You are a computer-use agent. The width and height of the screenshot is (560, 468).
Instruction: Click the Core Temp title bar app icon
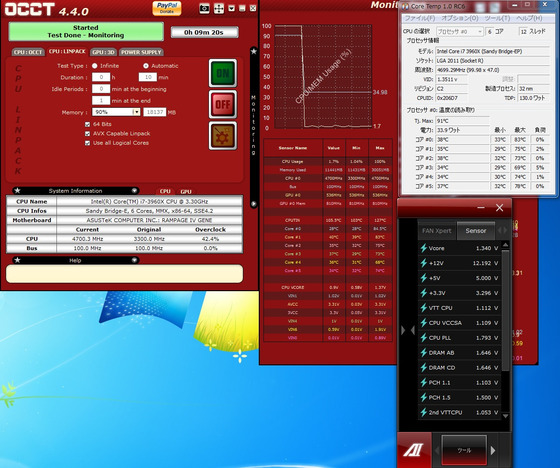(405, 6)
